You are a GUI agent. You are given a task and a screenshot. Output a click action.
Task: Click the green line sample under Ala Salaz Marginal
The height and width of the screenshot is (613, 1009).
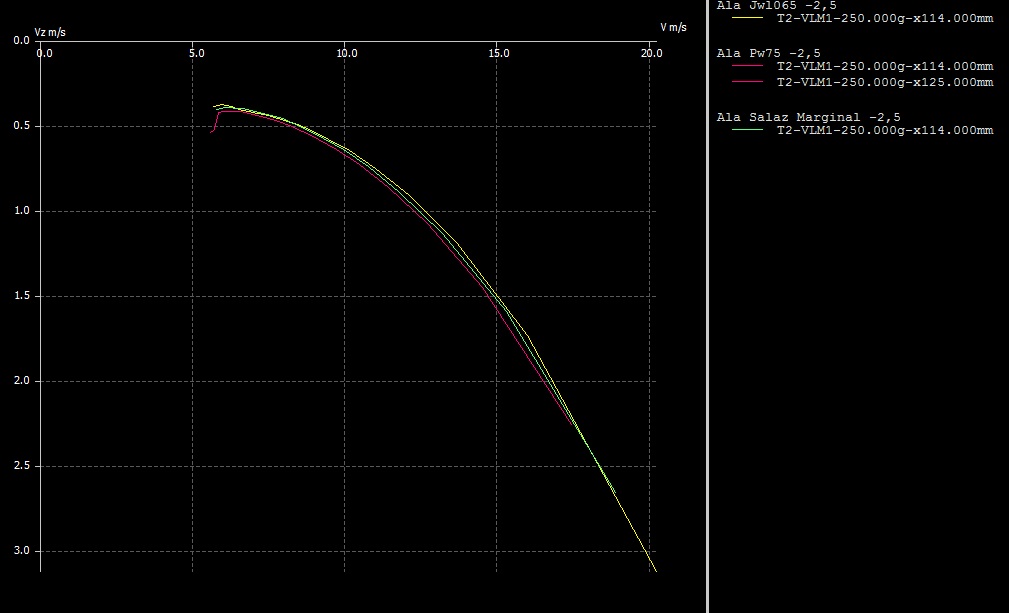click(x=747, y=130)
